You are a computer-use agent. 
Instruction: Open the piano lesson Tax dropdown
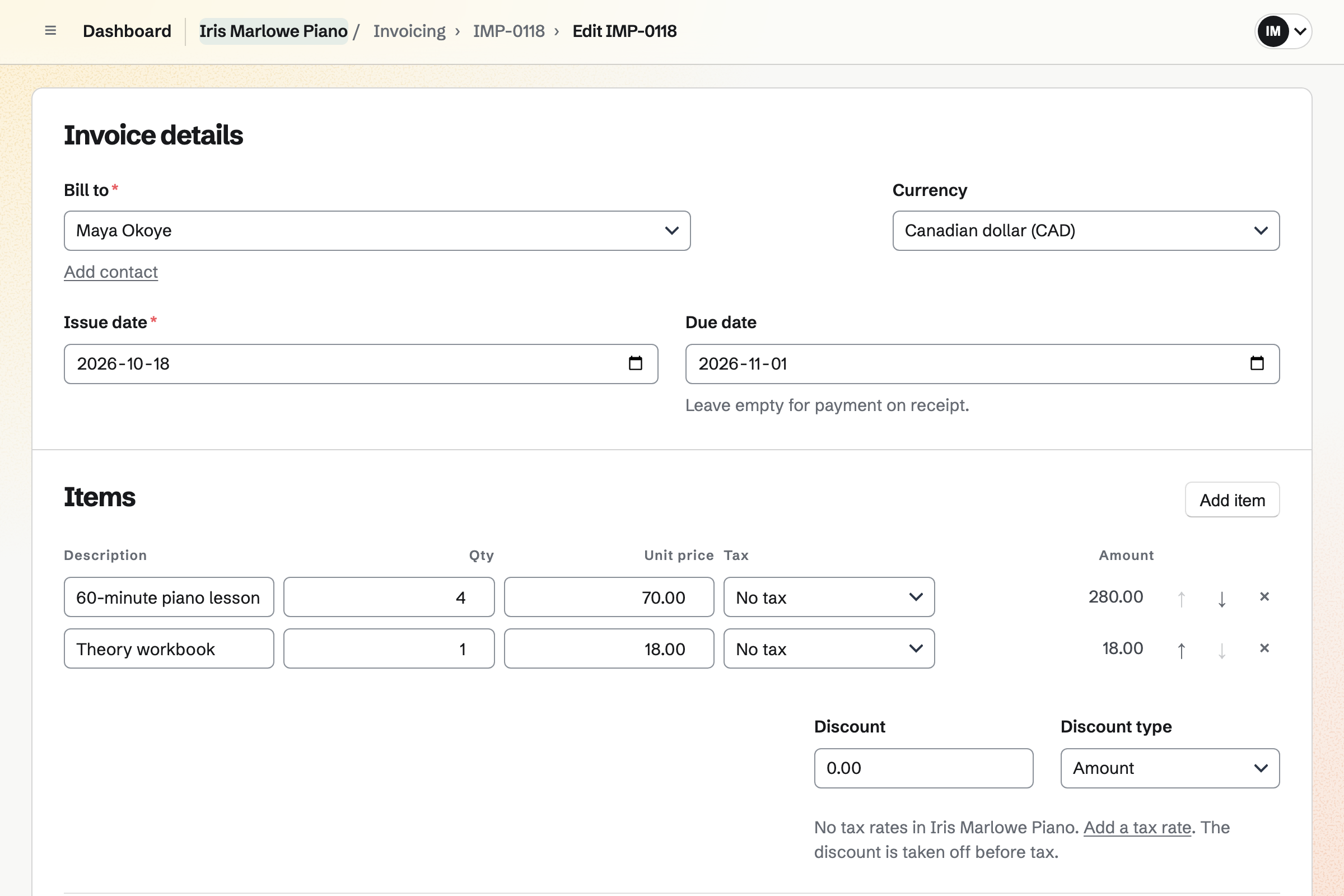tap(829, 597)
